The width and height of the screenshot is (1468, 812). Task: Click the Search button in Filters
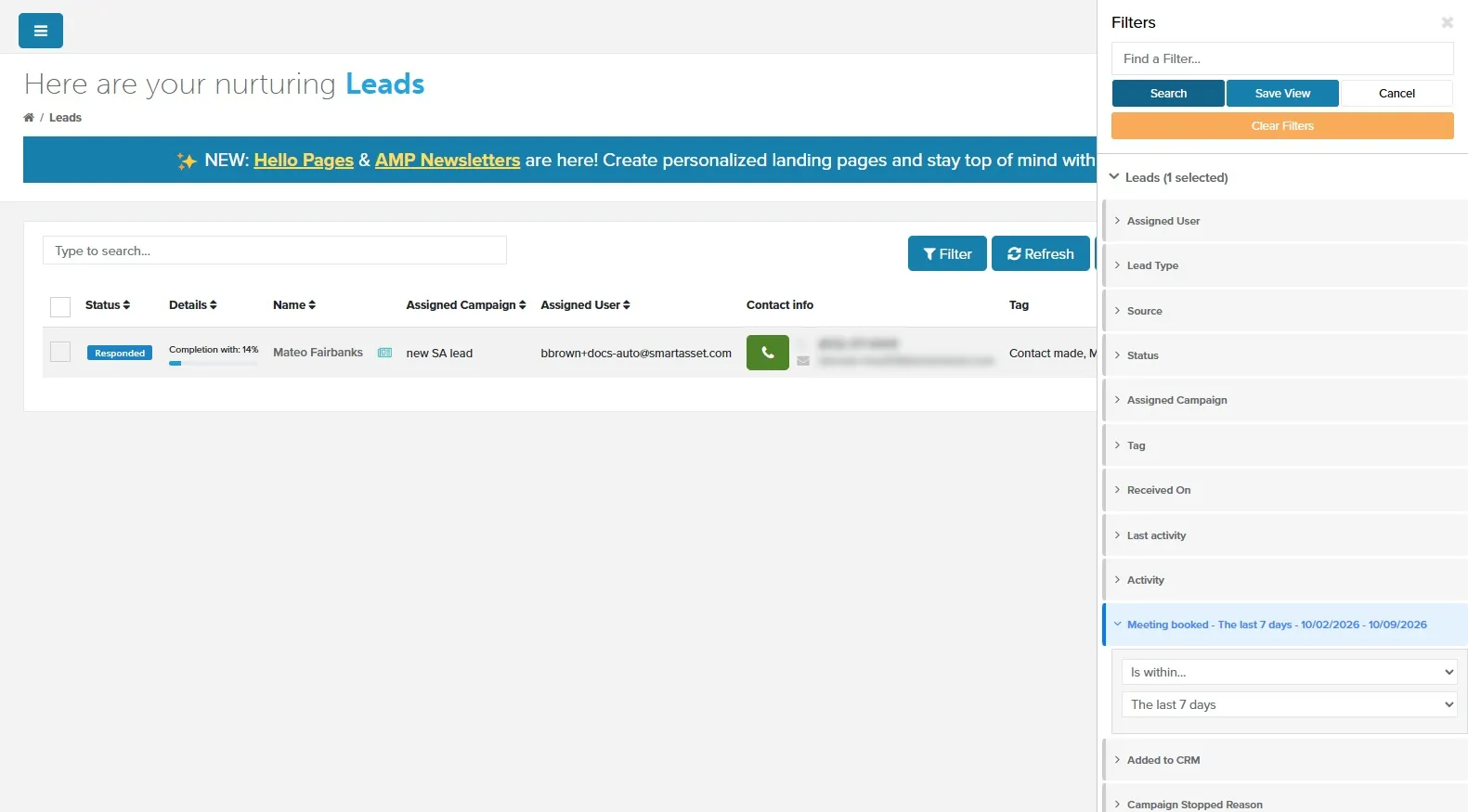tap(1168, 93)
